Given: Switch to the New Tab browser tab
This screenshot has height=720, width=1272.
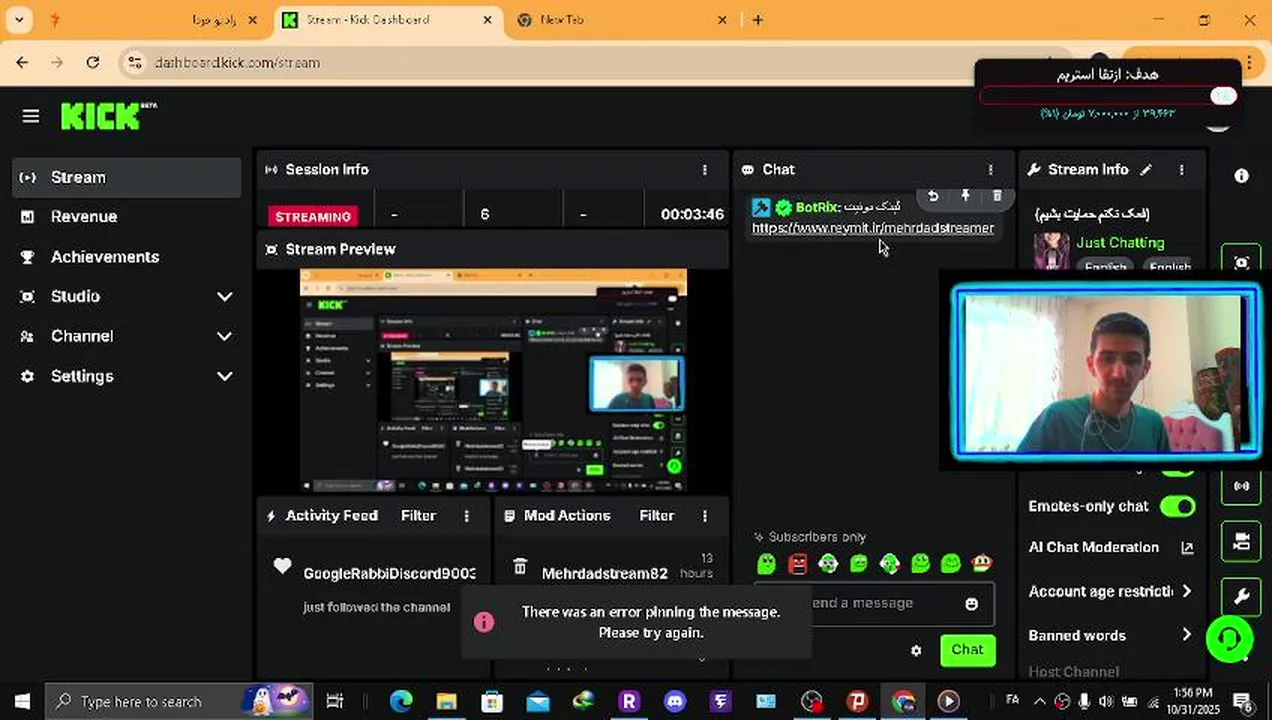Looking at the screenshot, I should 620,20.
